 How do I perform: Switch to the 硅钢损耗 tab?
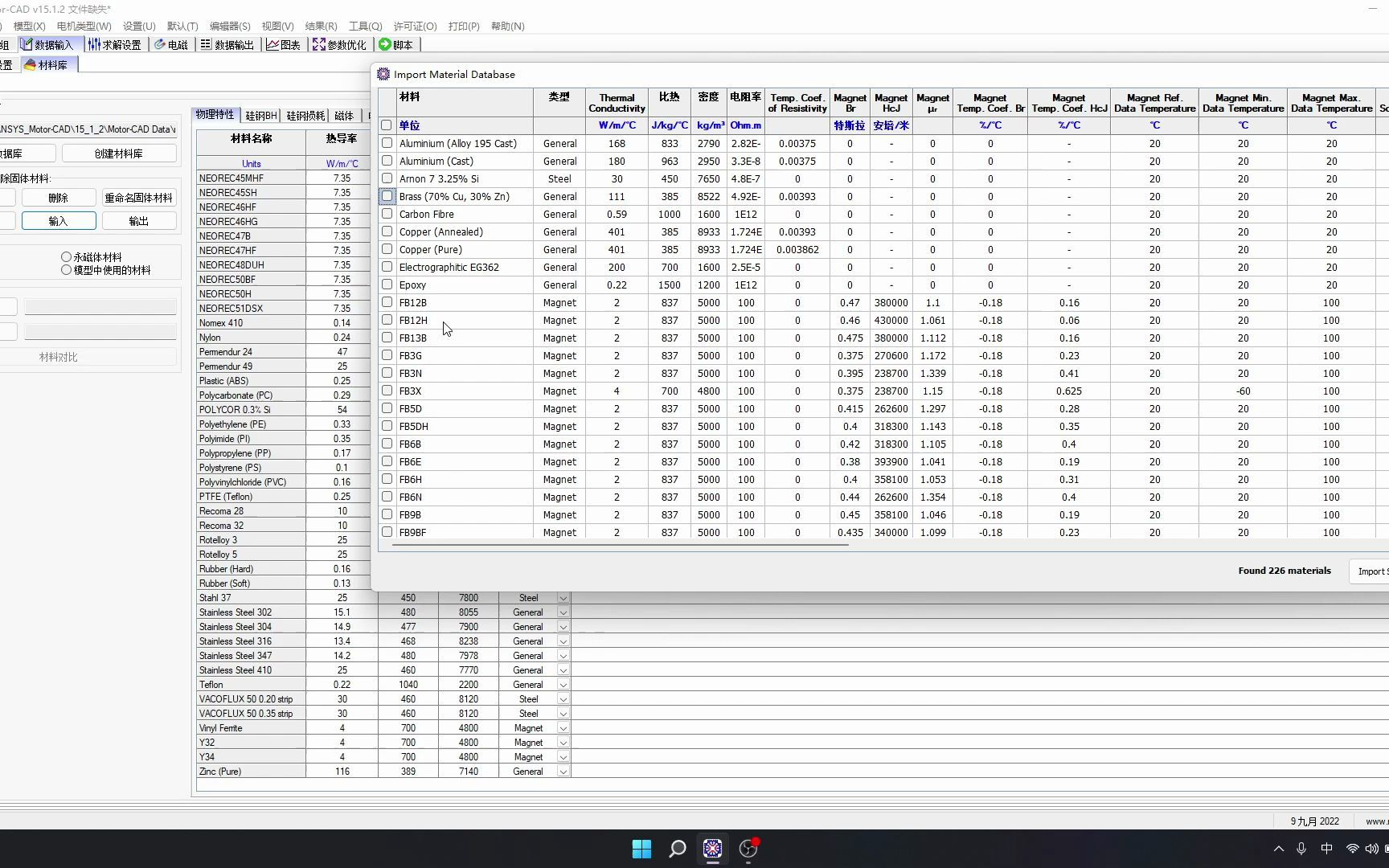305,116
